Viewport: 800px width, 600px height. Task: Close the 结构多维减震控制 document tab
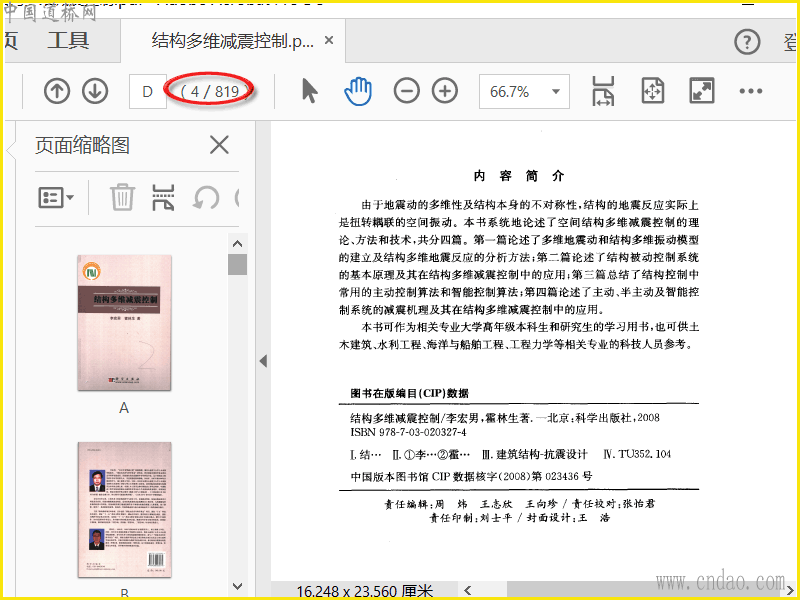click(329, 40)
